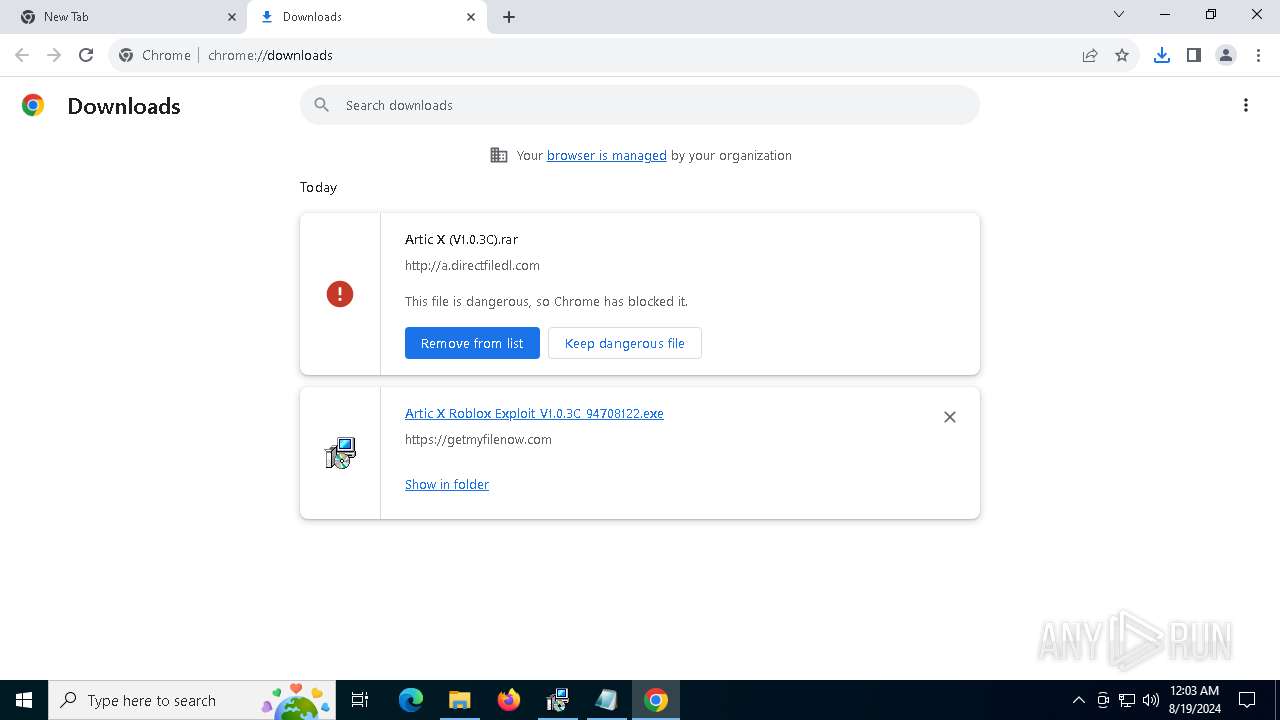This screenshot has width=1280, height=720.
Task: Open Artic X Roblox Exploit exe link
Action: [534, 413]
